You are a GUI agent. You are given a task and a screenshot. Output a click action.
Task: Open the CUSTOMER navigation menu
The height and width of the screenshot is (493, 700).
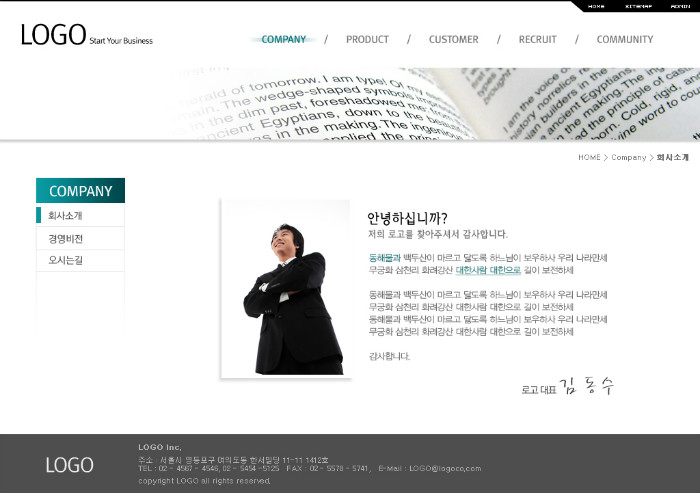pos(454,39)
